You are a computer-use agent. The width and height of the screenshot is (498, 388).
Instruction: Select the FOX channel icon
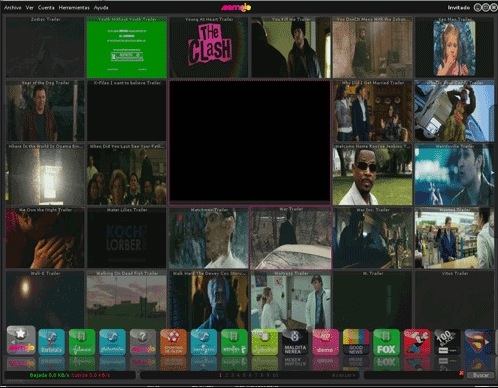point(386,342)
